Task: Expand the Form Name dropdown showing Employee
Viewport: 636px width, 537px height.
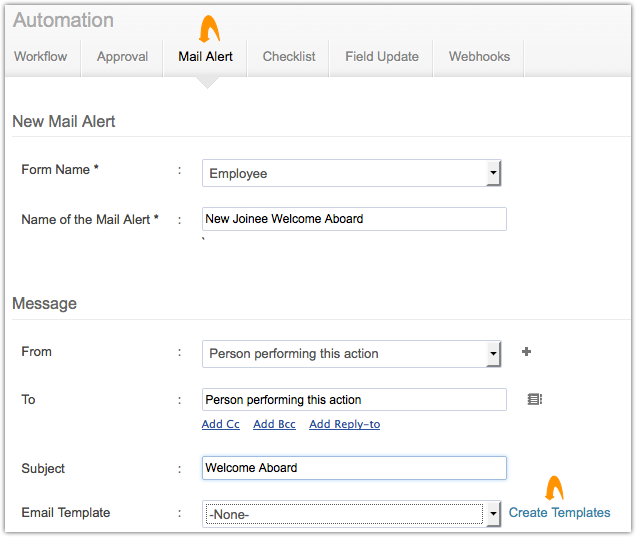Action: (351, 173)
